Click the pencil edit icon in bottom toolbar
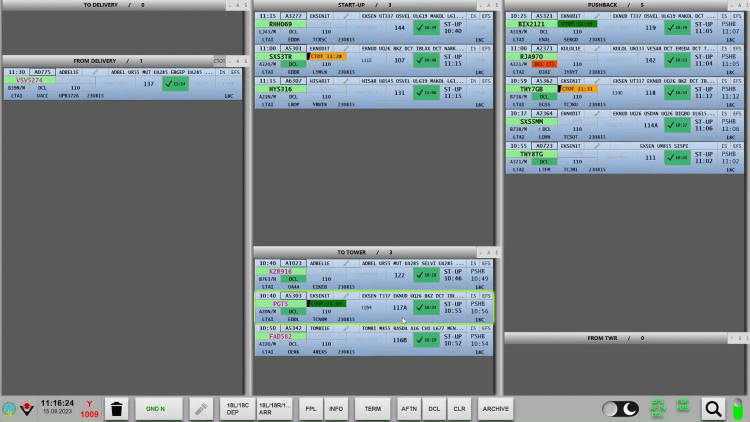The height and width of the screenshot is (422, 750). point(201,409)
